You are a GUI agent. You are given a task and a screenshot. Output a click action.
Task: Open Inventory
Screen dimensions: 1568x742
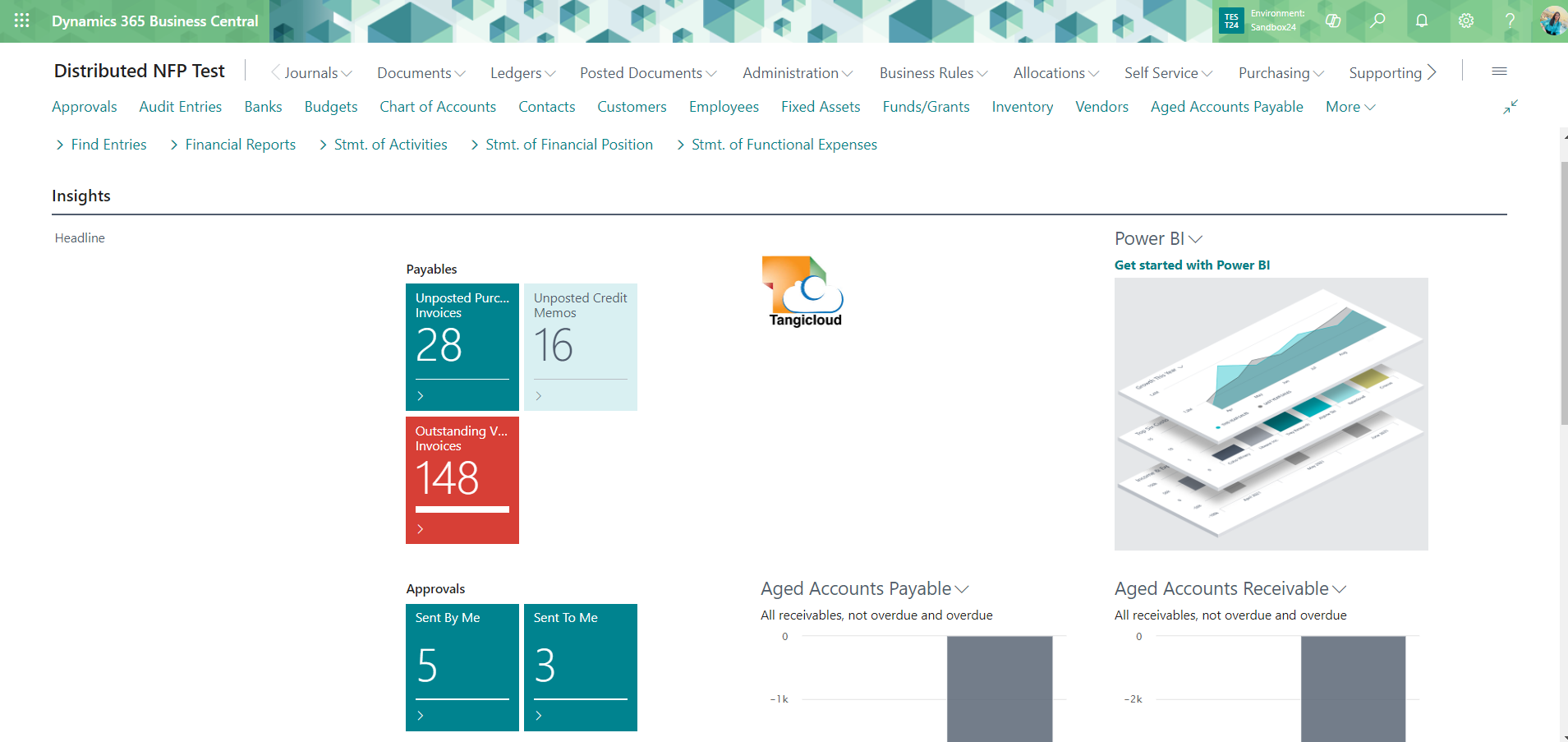pos(1023,107)
